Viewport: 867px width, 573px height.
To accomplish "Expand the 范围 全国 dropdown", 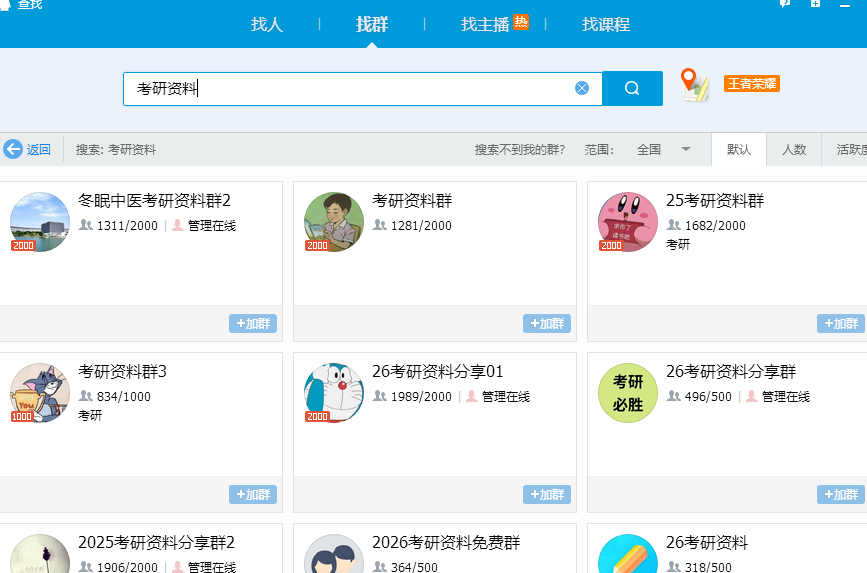I will point(664,150).
